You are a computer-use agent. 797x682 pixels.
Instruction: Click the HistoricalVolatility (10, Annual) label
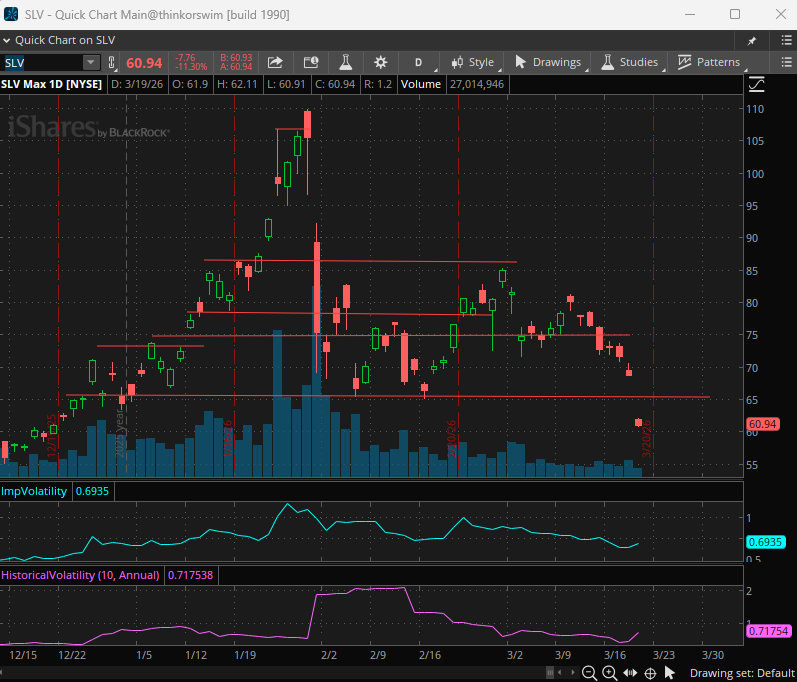[x=80, y=575]
